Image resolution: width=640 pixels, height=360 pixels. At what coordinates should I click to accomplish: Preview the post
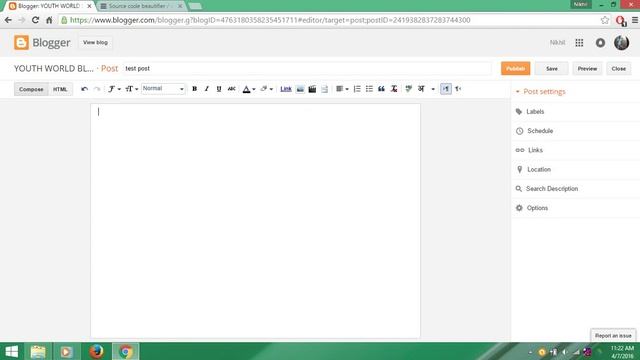point(587,69)
